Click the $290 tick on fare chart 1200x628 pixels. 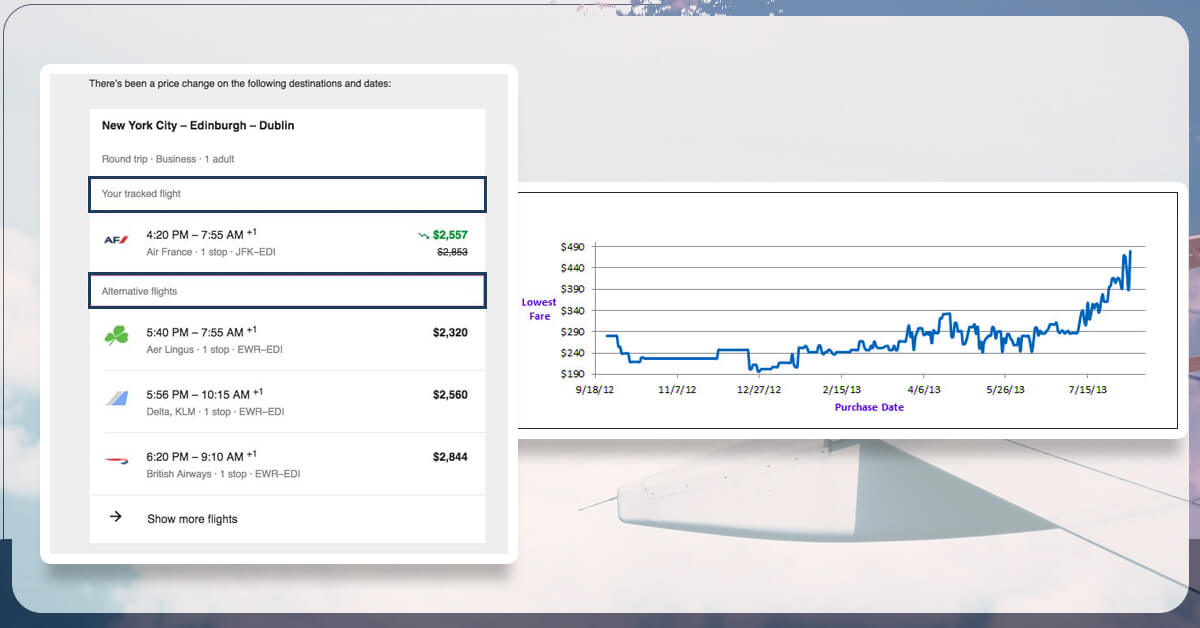click(x=572, y=331)
